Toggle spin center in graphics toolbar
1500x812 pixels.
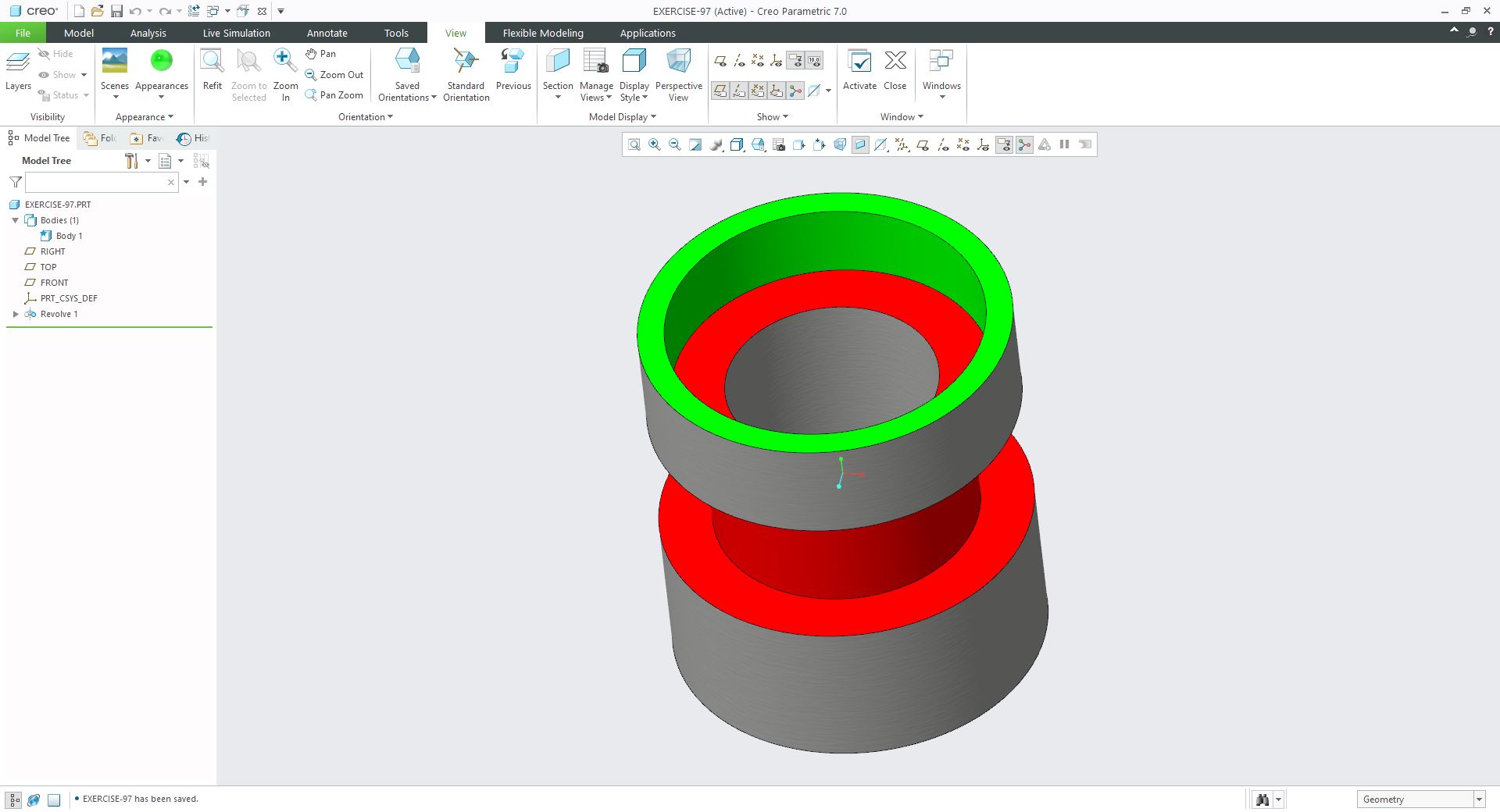(x=1024, y=144)
